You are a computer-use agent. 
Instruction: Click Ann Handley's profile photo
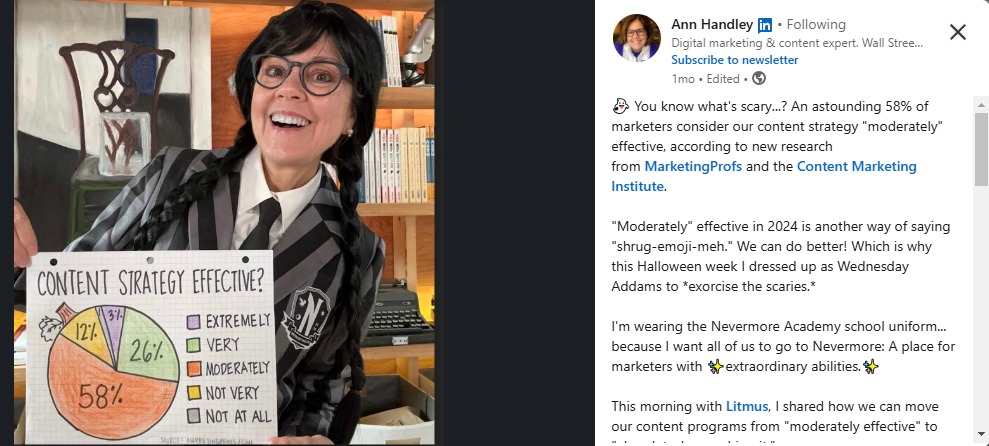pos(636,38)
